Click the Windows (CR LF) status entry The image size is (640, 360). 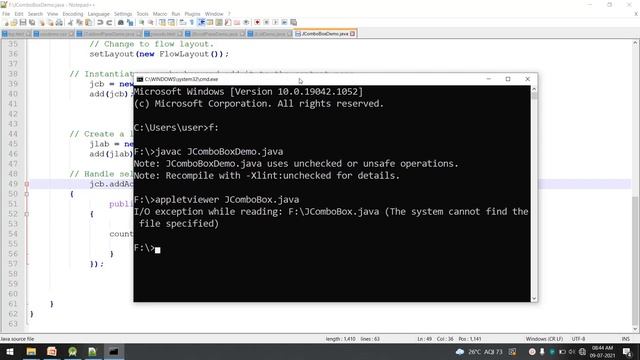click(544, 339)
